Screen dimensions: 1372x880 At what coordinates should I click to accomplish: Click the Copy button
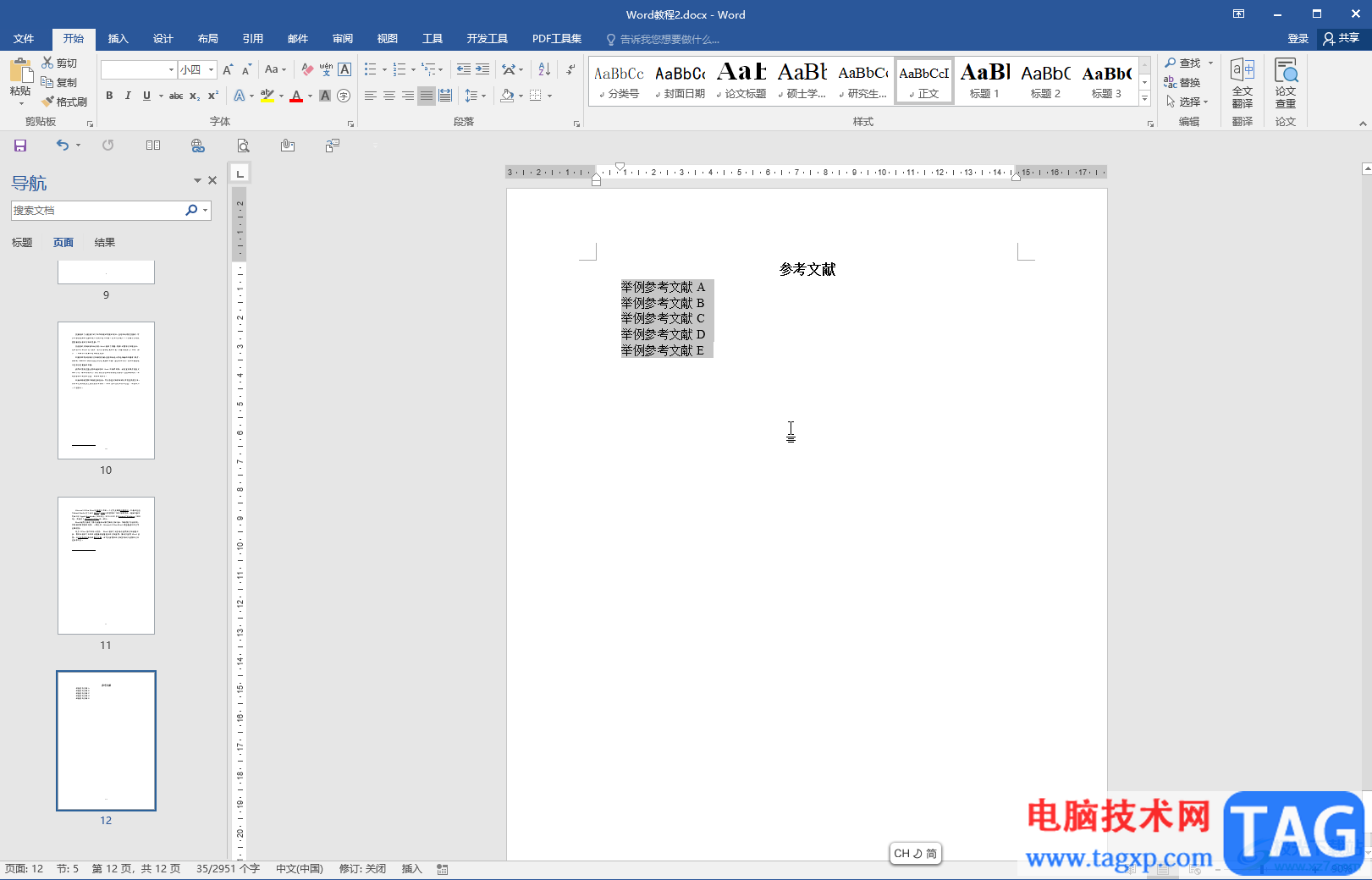59,82
